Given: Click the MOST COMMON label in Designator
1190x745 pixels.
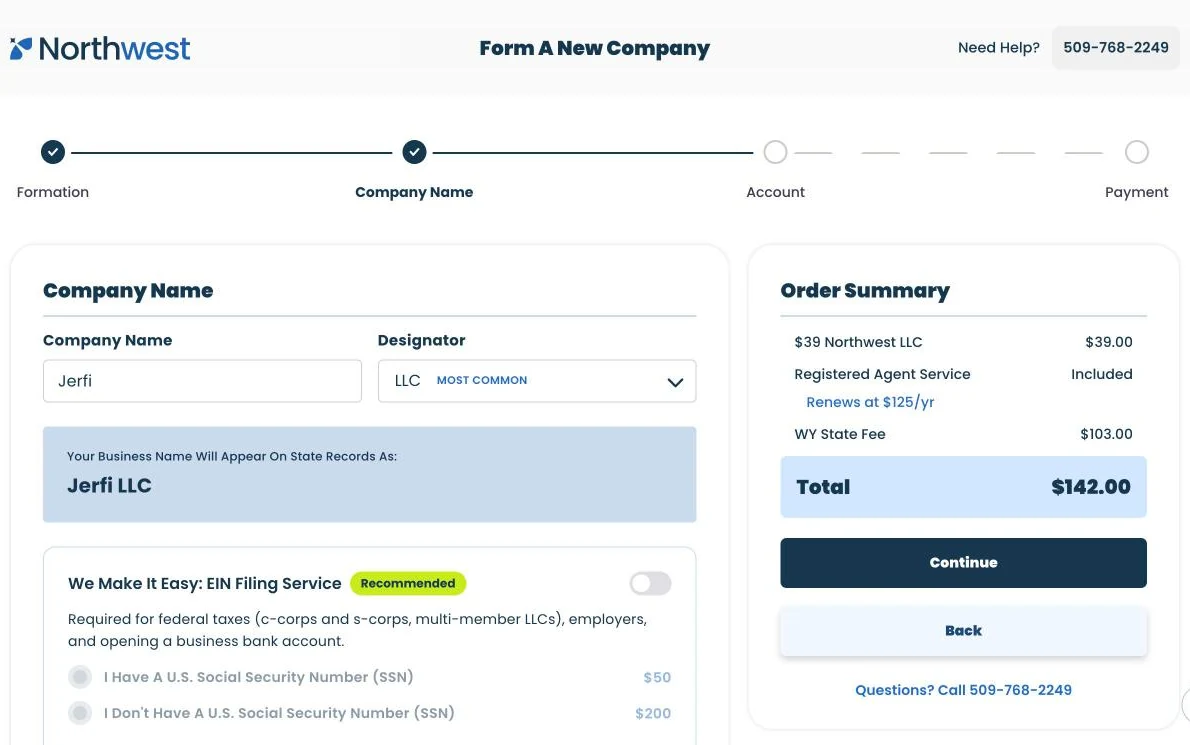Looking at the screenshot, I should click(481, 380).
